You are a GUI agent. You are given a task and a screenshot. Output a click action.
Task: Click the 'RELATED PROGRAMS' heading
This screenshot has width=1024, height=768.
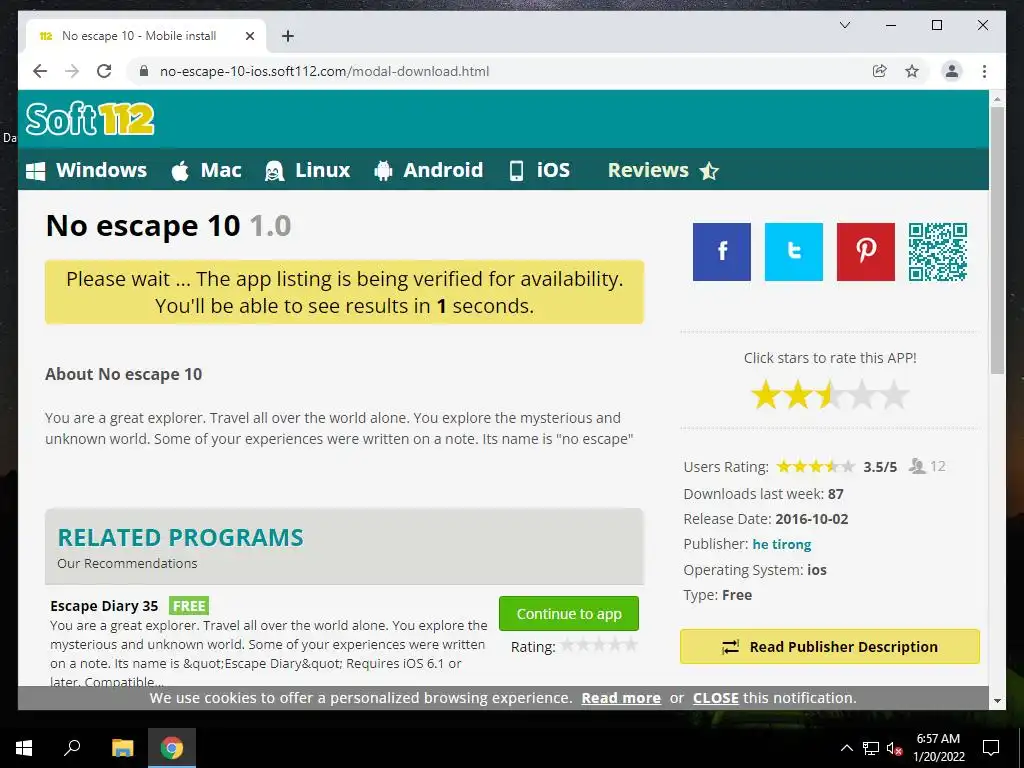point(180,537)
